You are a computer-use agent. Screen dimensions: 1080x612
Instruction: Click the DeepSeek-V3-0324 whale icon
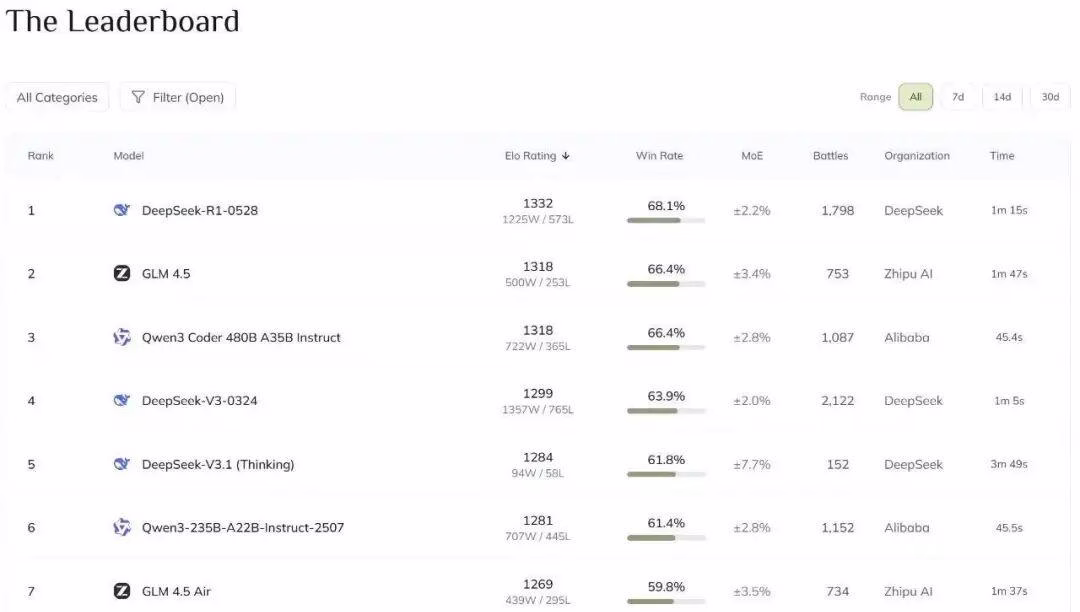(122, 400)
